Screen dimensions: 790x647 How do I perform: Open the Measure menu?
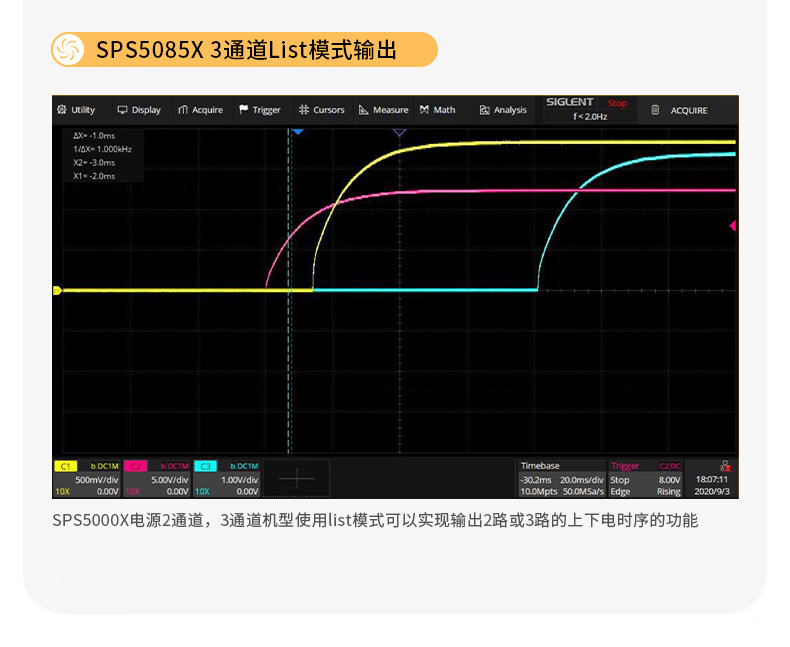[384, 110]
